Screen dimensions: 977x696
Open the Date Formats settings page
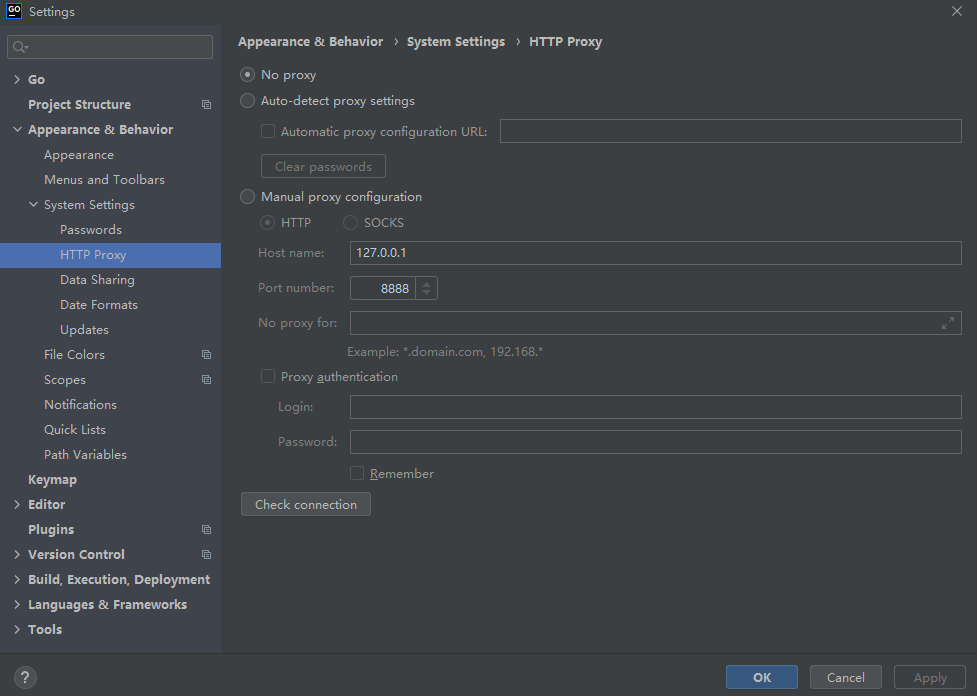pos(98,305)
